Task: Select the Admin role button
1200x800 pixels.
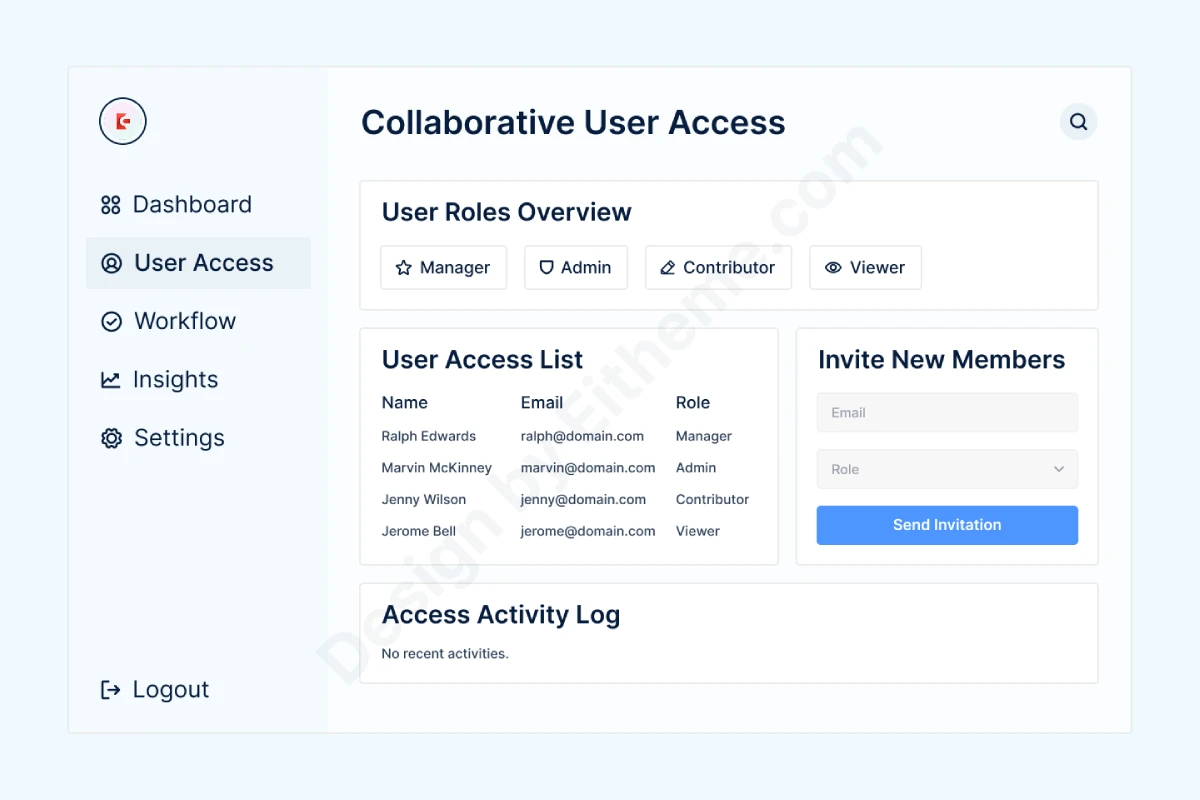Action: click(x=576, y=268)
